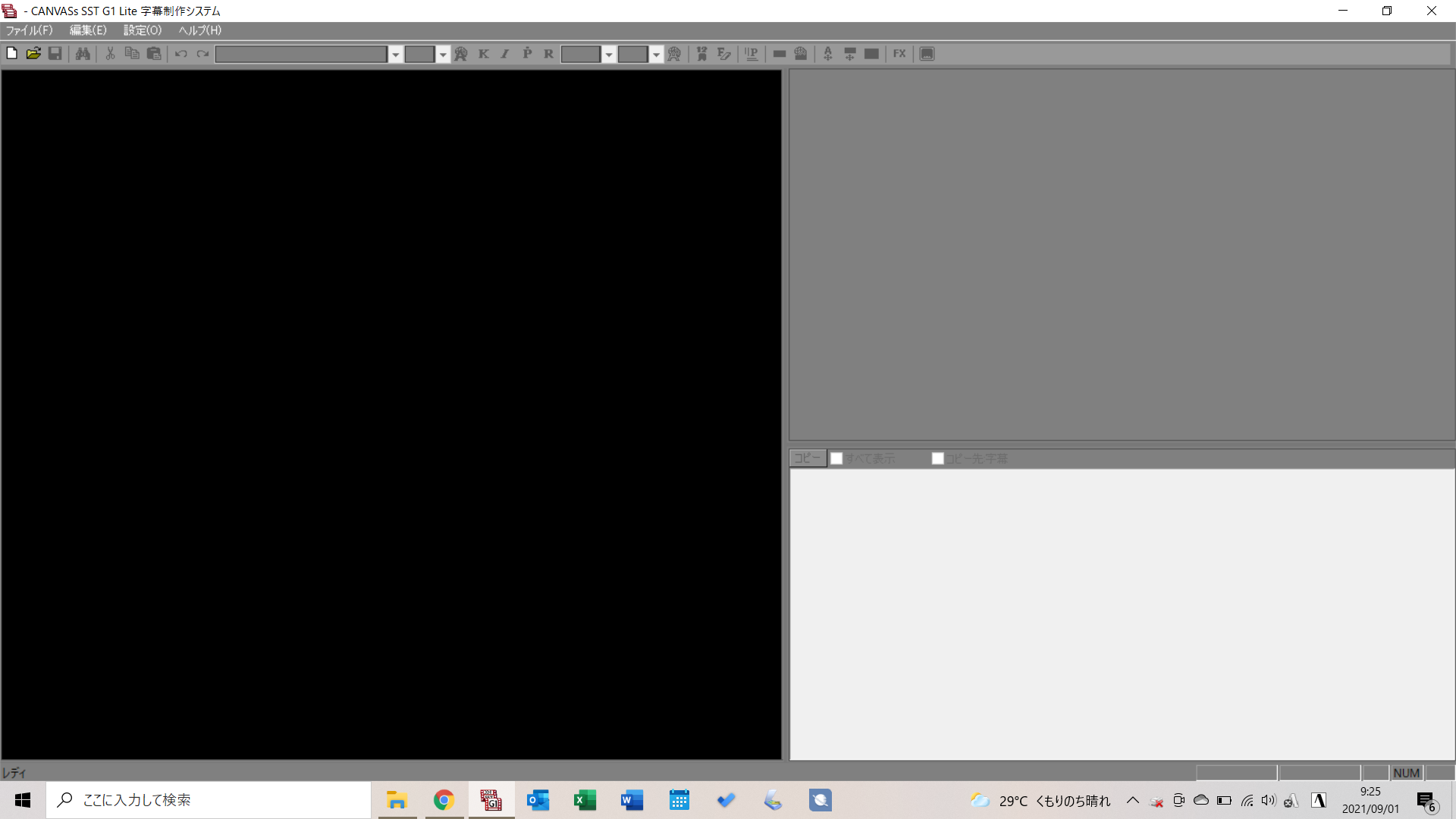Click the white subtitle list area
Image resolution: width=1456 pixels, height=819 pixels.
click(1122, 614)
